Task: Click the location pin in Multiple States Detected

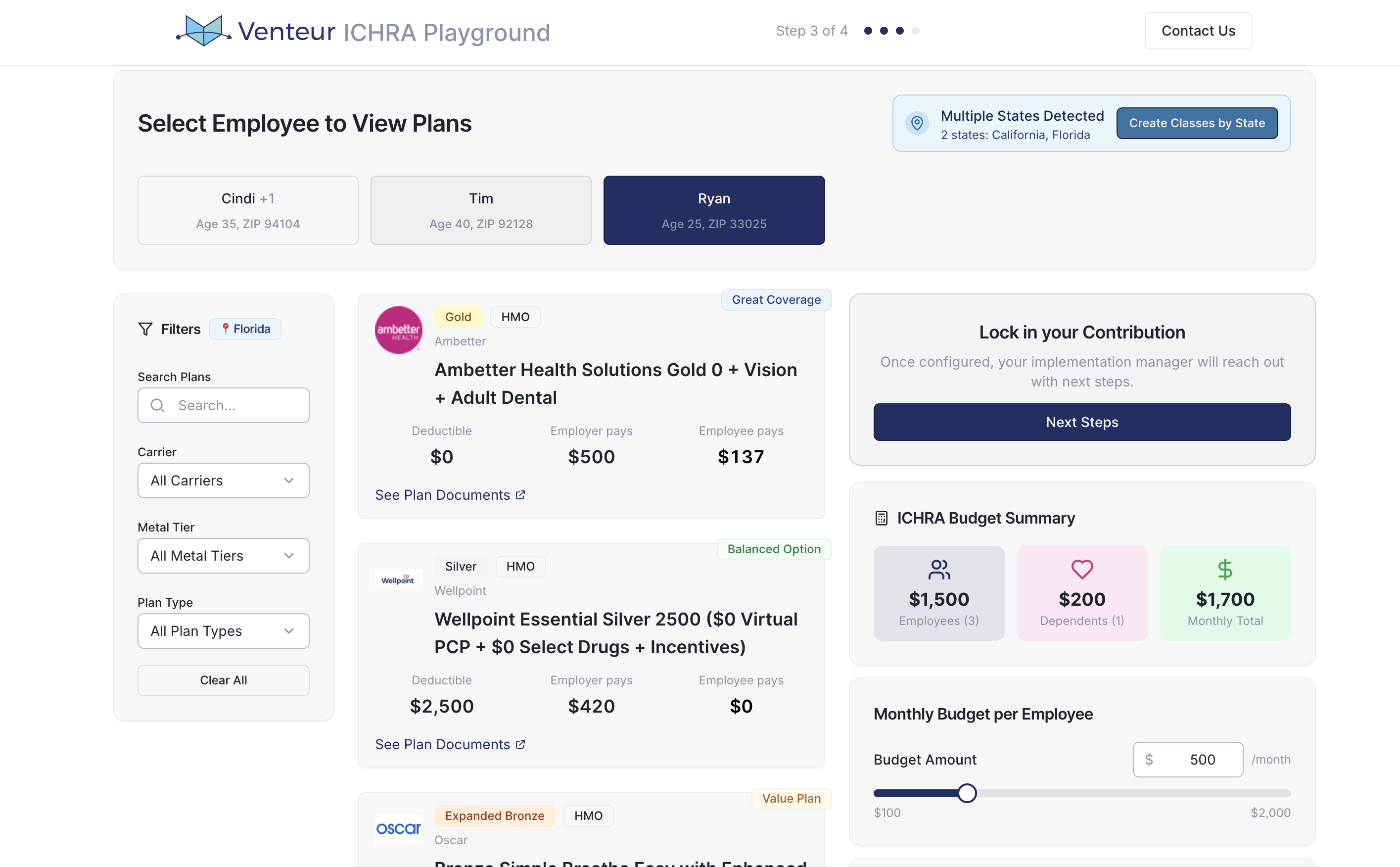Action: pos(917,123)
